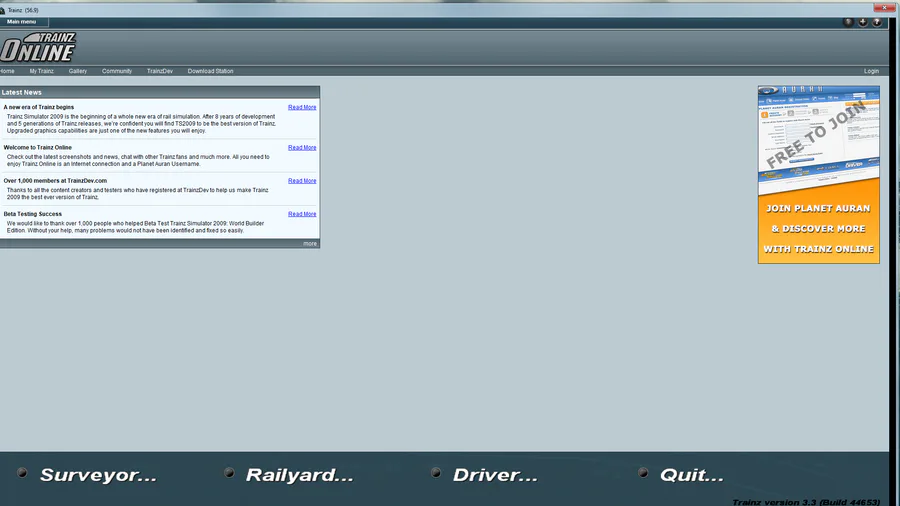Click the dimmed round icon beside plus

click(848, 22)
